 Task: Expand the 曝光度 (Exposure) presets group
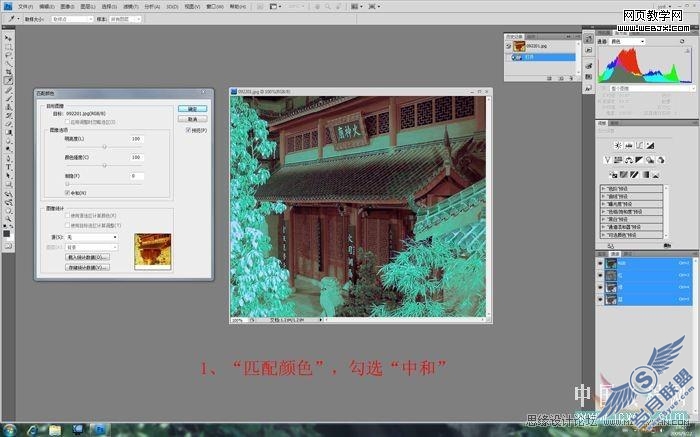[x=603, y=204]
